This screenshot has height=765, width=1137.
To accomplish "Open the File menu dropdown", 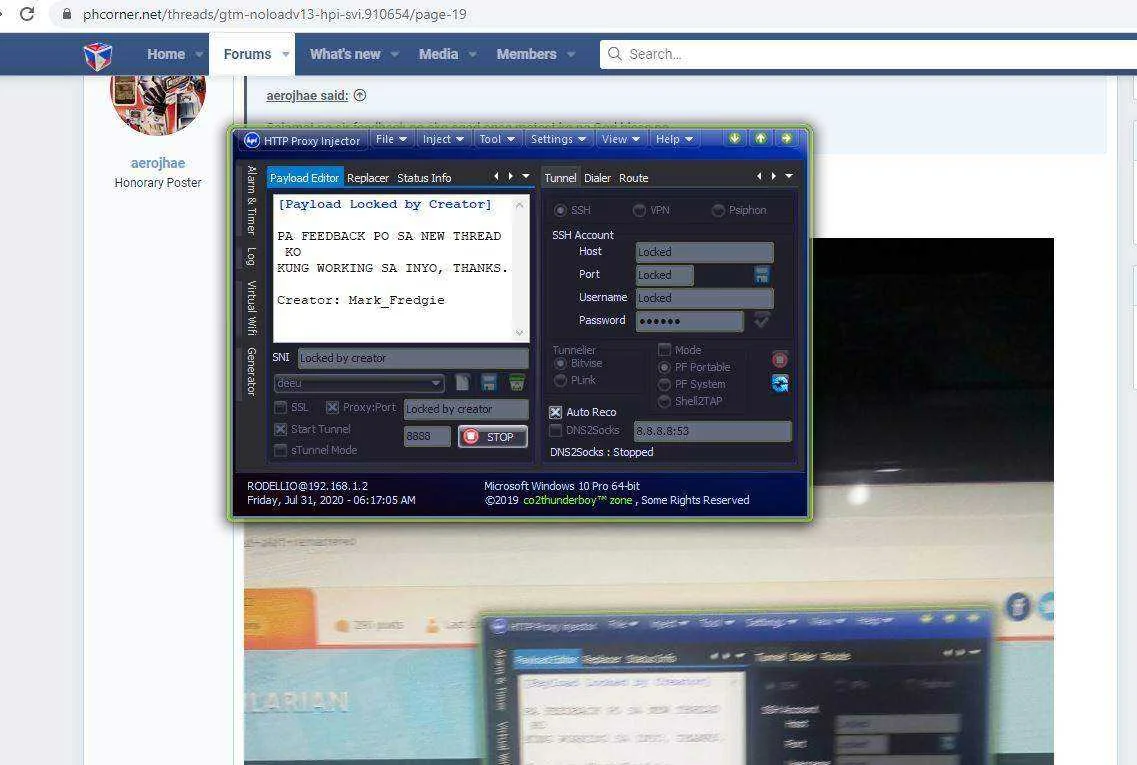I will 391,139.
